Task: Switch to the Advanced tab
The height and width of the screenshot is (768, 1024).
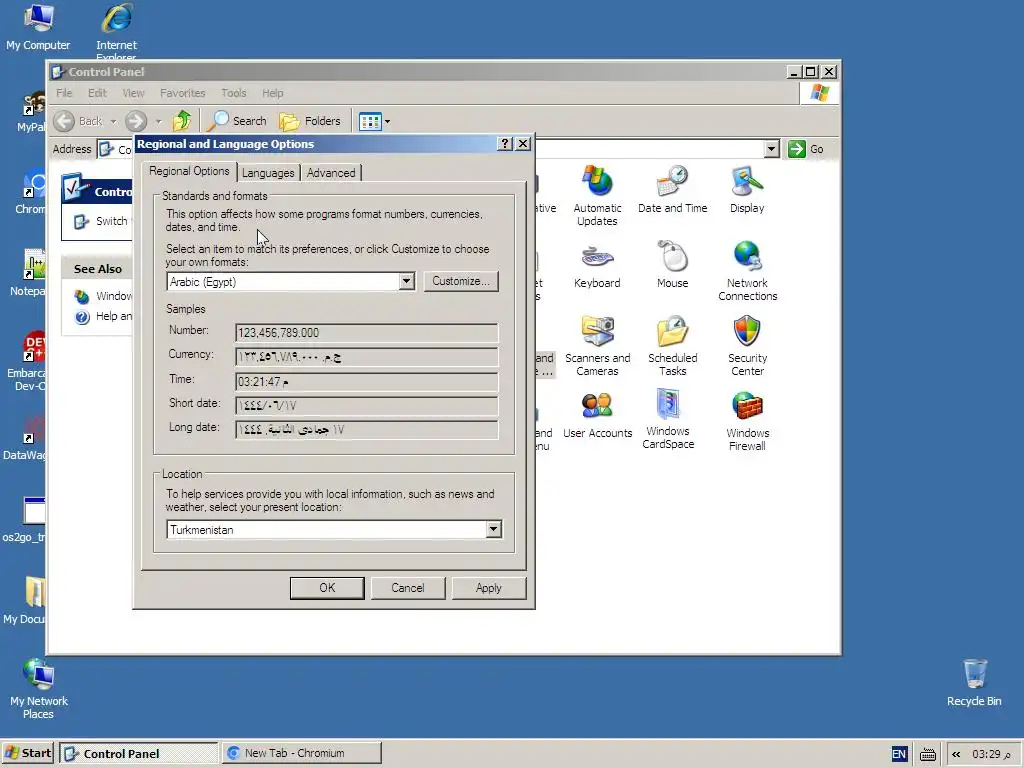Action: click(x=331, y=172)
